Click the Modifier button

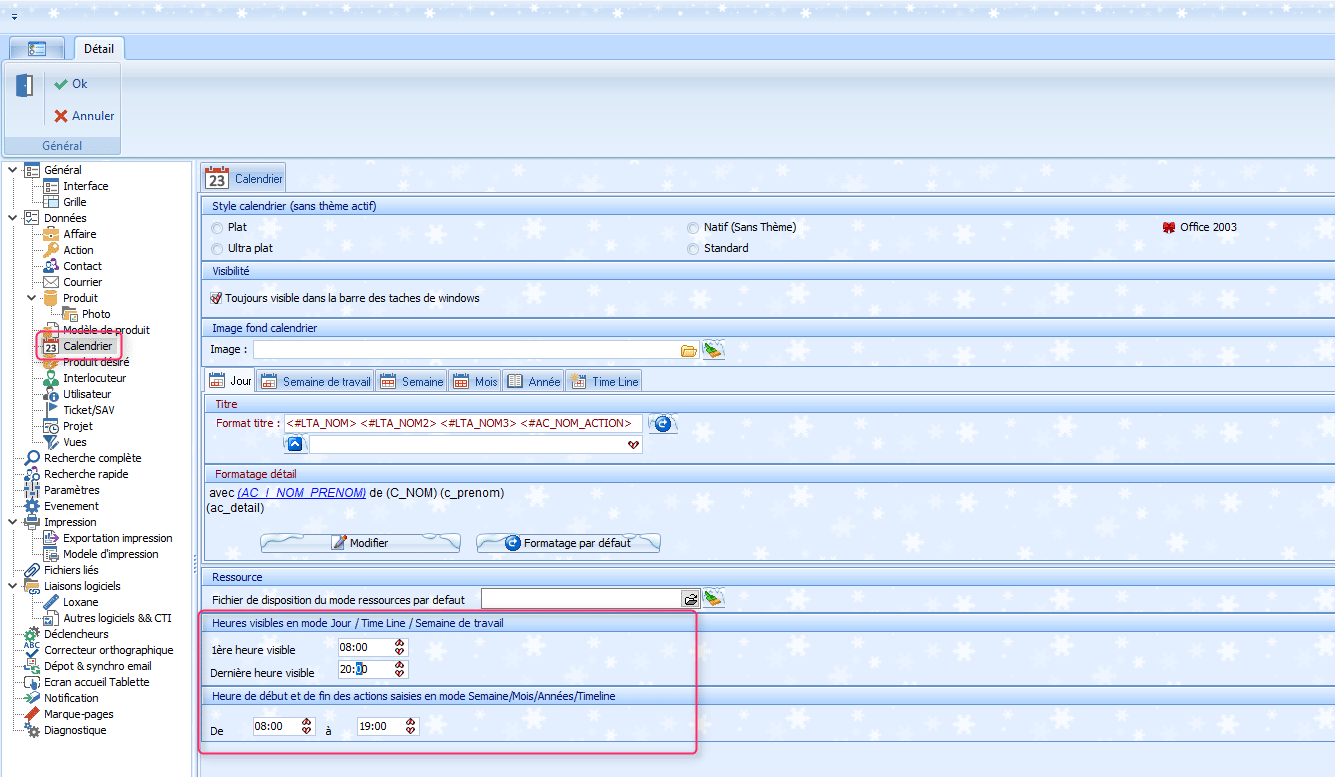pos(360,543)
